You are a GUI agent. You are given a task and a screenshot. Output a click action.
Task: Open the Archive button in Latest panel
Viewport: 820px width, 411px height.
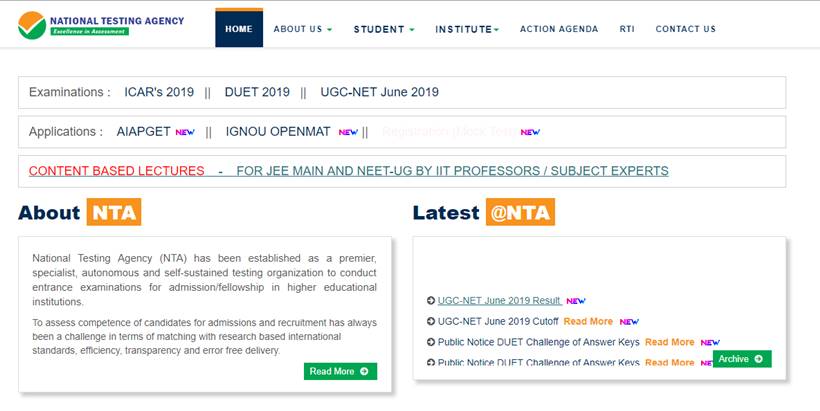(742, 359)
